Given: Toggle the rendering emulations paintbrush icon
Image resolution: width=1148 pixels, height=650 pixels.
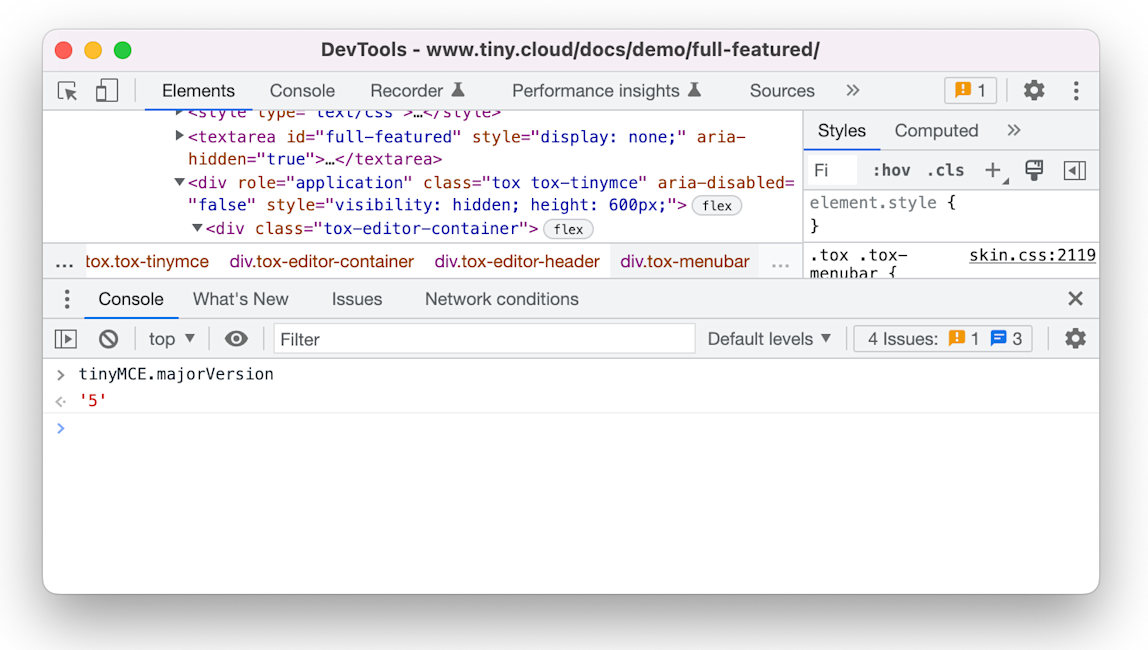Looking at the screenshot, I should click(x=1034, y=171).
